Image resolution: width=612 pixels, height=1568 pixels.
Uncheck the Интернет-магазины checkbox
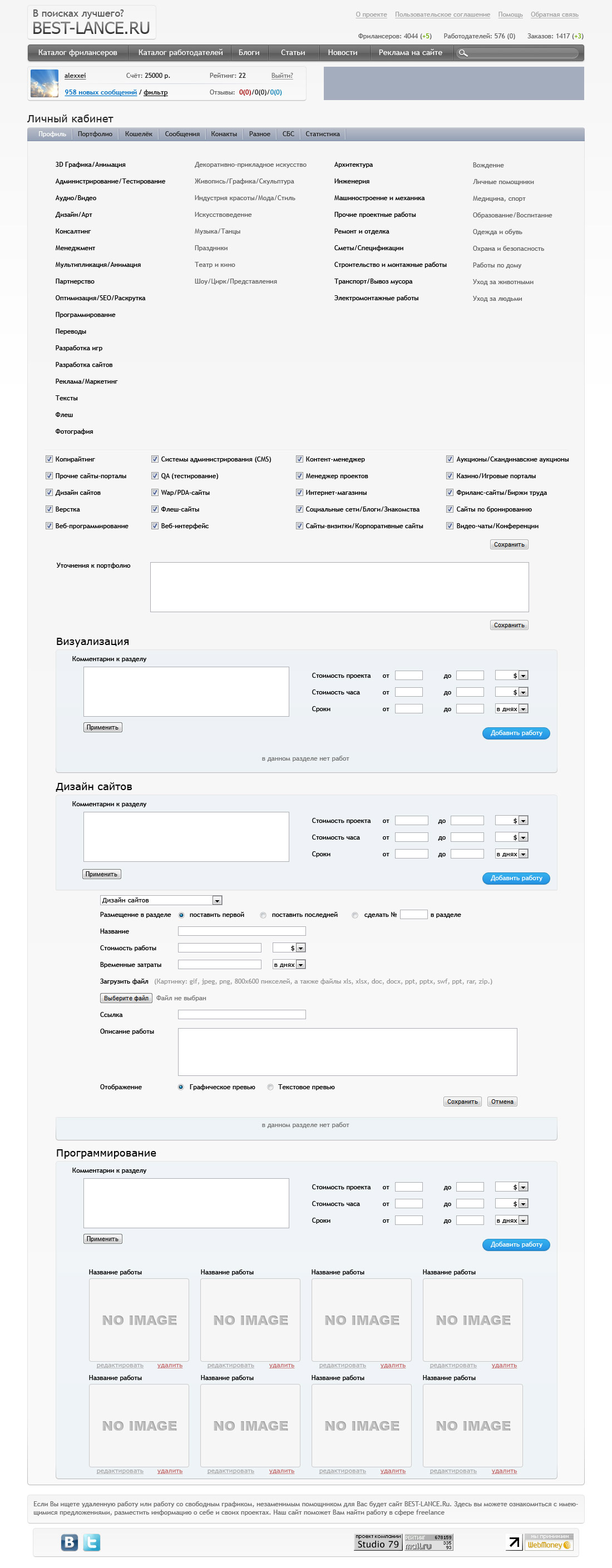[x=300, y=493]
